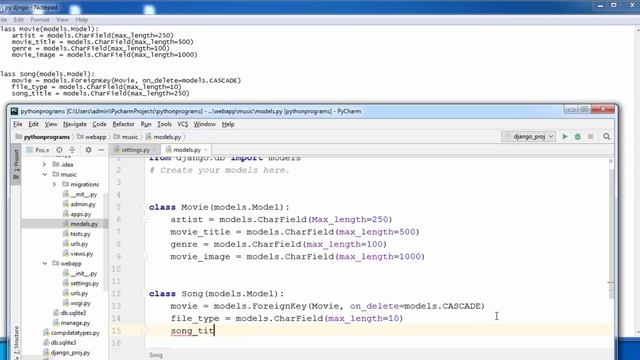This screenshot has height=360, width=640.
Task: Open the Help menu in PyCharm
Action: (228, 124)
